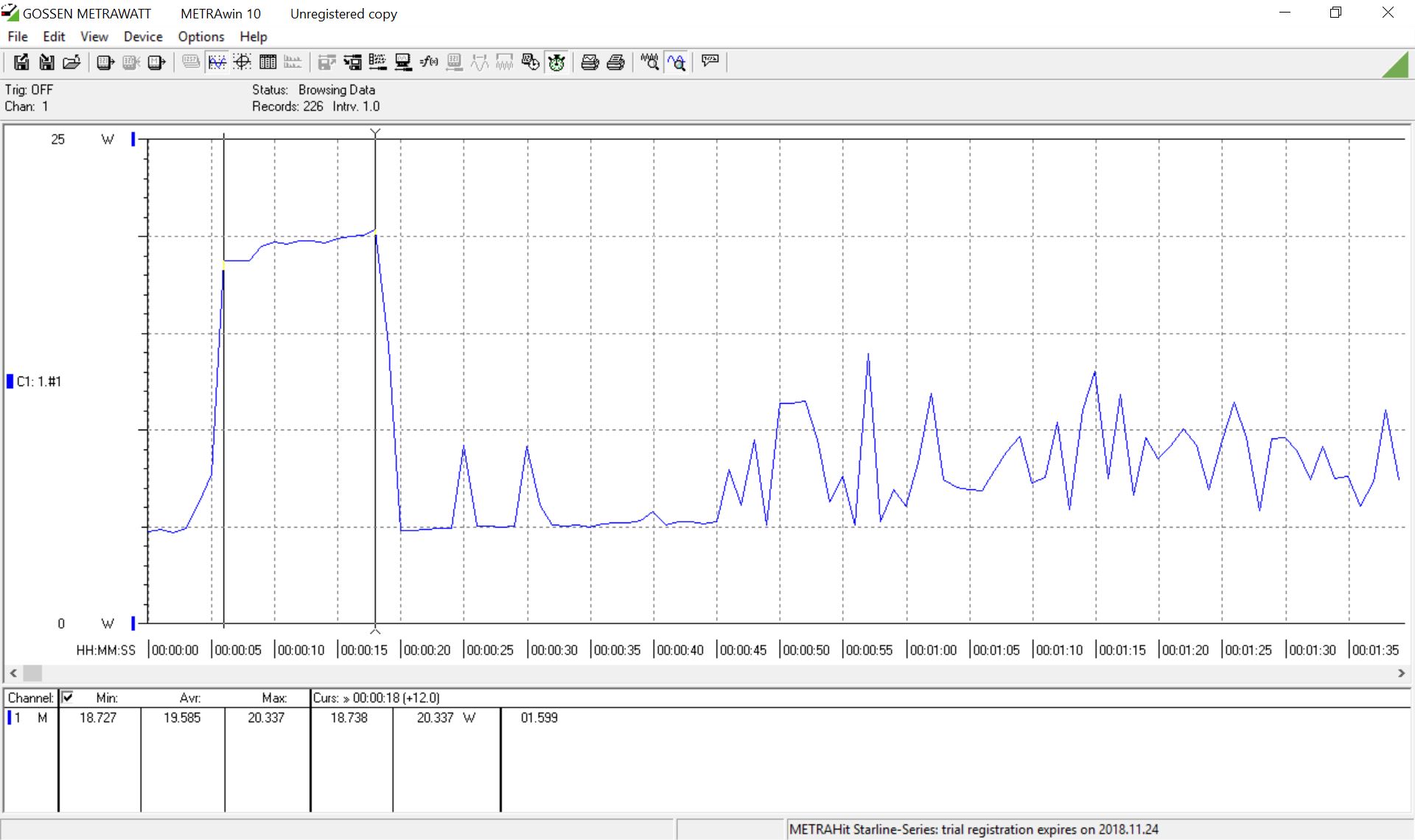
Task: Open the Options menu
Action: 200,36
